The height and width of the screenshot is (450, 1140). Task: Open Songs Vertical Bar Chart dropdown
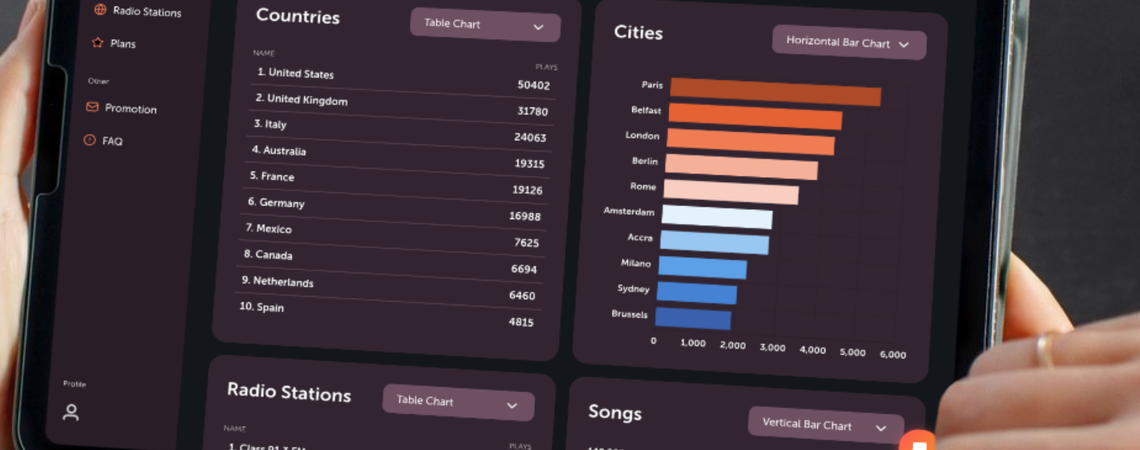tap(826, 425)
